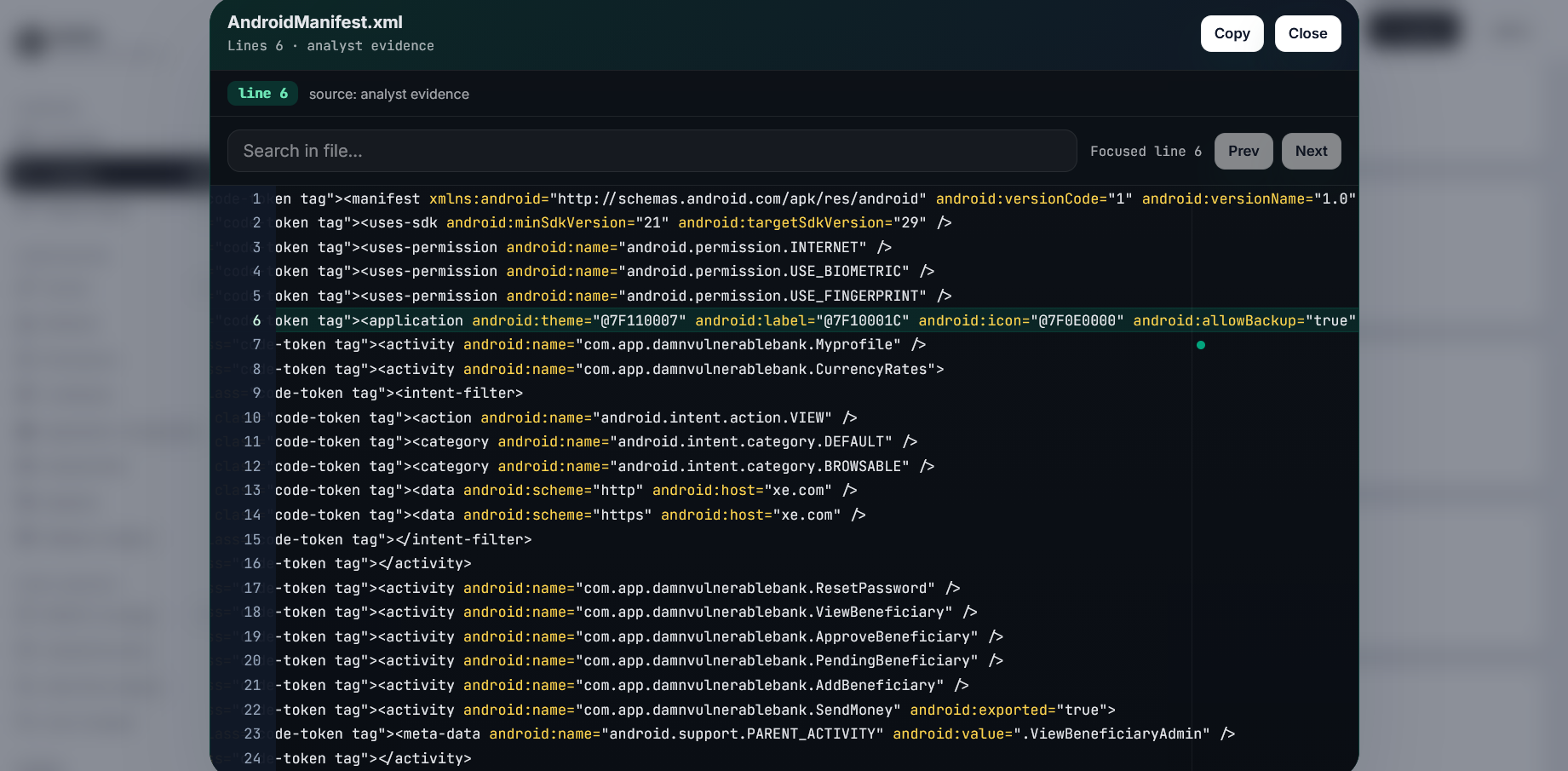This screenshot has width=1568, height=771.
Task: Jump to next match with Next
Action: coord(1311,151)
